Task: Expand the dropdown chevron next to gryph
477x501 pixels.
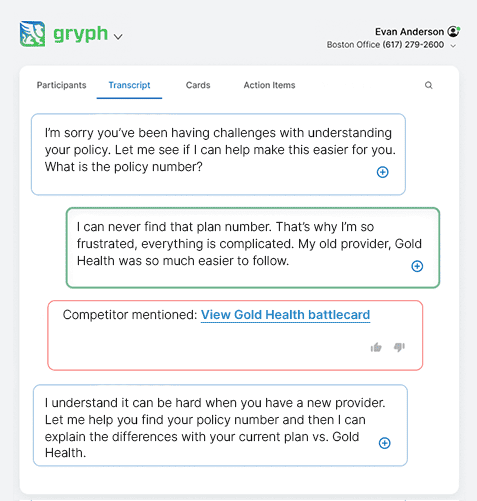Action: (118, 36)
